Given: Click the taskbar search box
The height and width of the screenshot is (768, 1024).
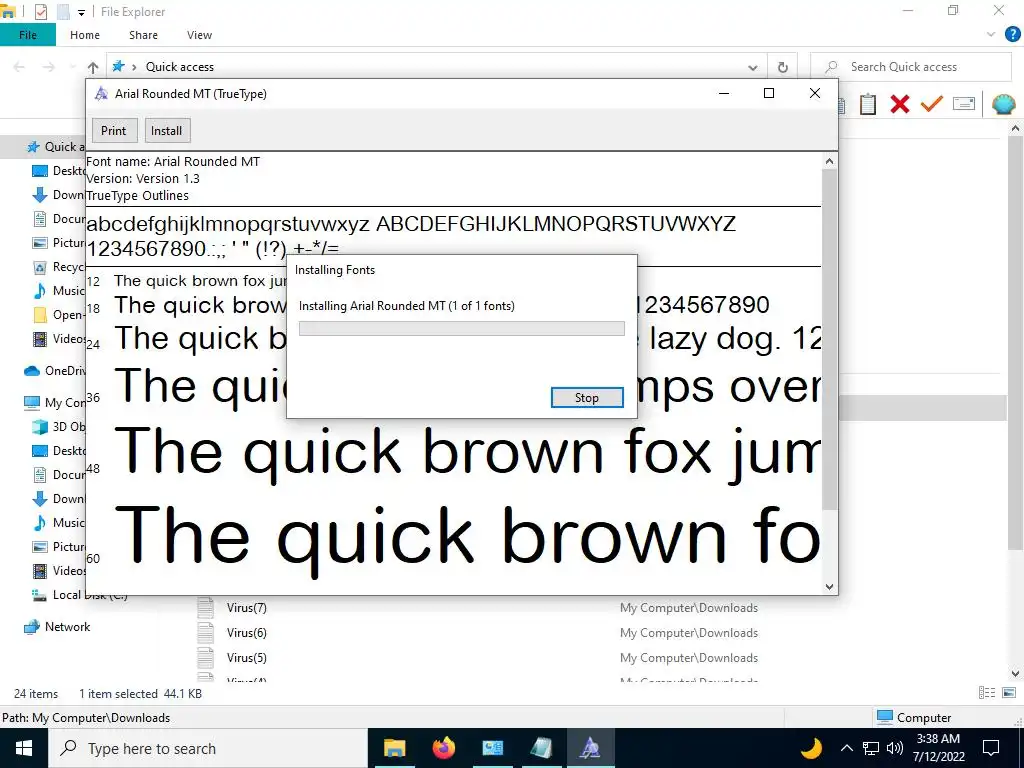Looking at the screenshot, I should (208, 748).
